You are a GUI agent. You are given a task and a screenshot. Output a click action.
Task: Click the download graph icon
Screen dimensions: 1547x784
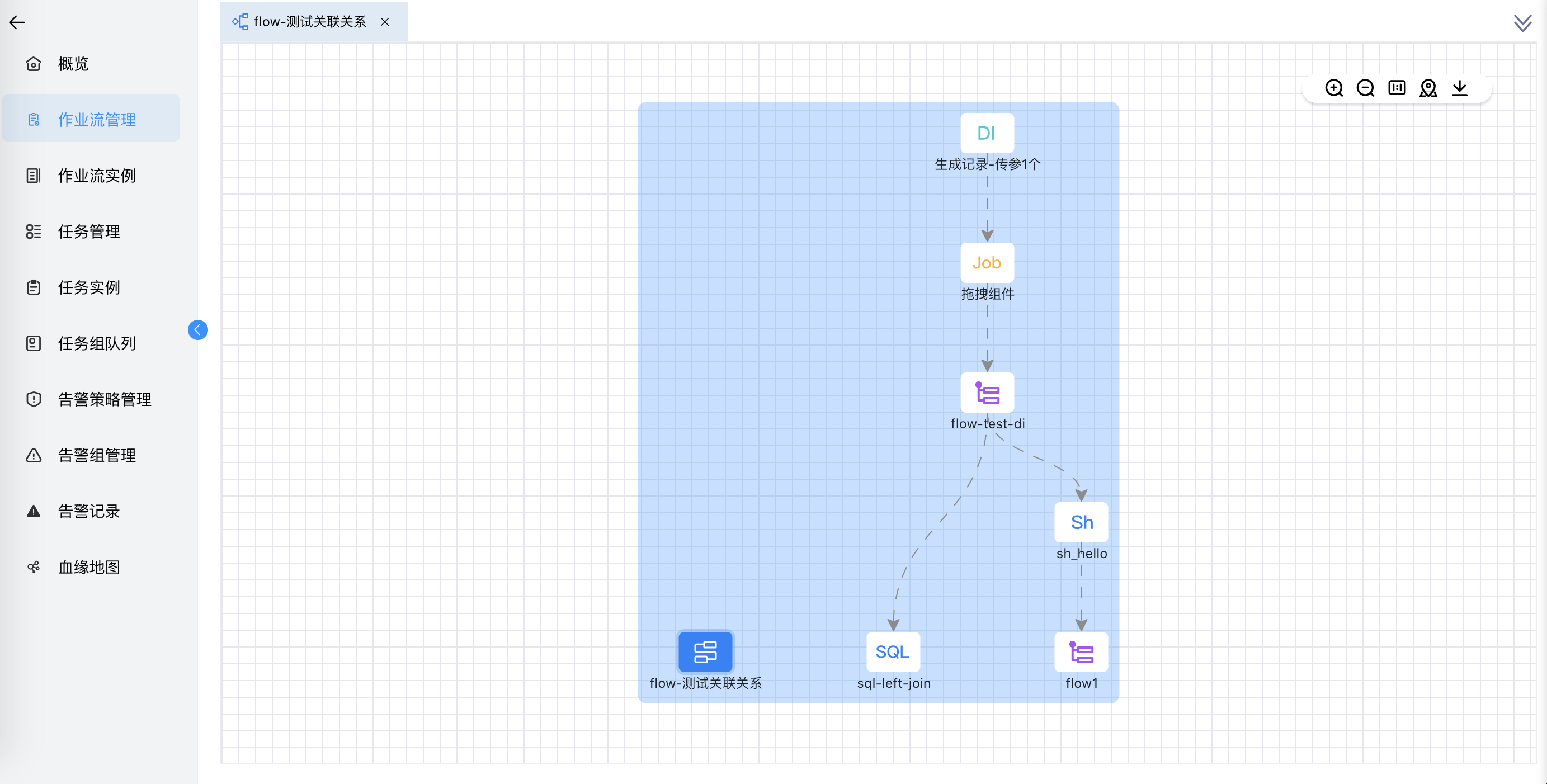tap(1459, 88)
